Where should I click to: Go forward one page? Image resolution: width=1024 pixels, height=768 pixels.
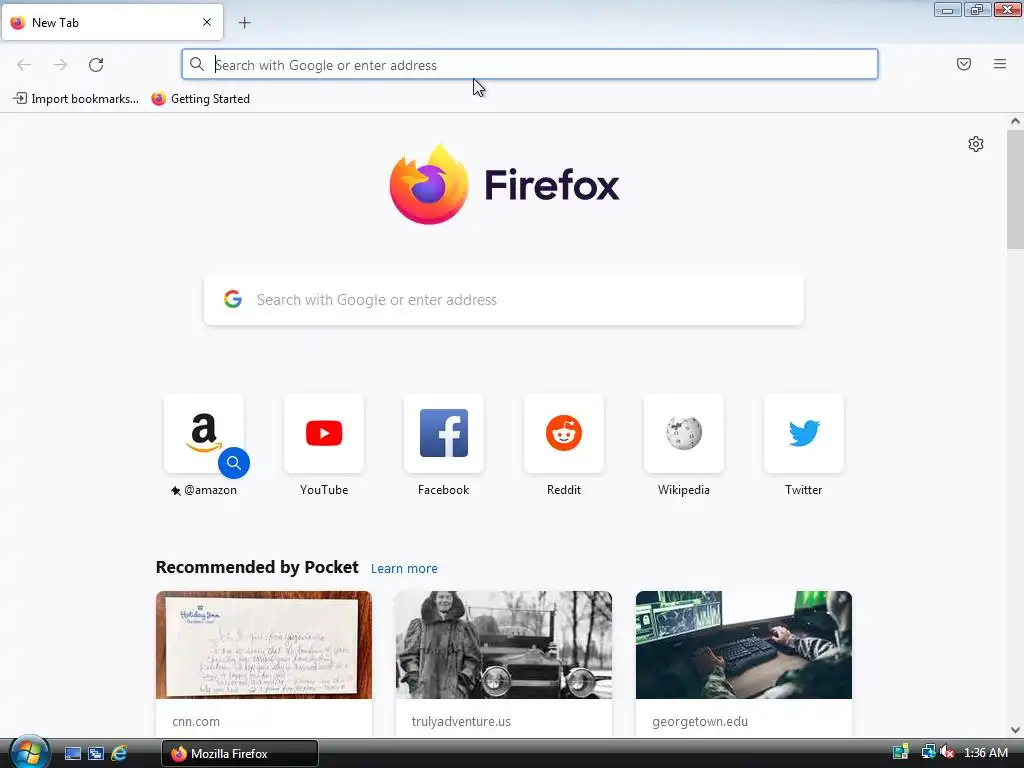click(60, 65)
